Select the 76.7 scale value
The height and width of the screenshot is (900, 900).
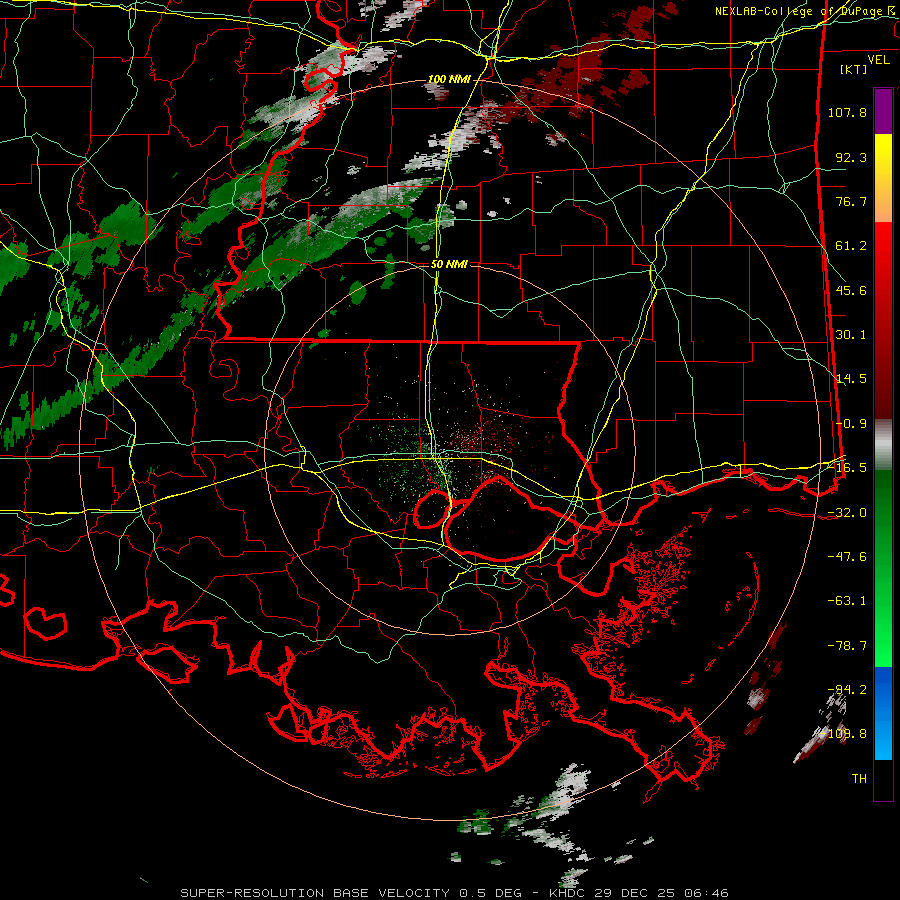(x=851, y=201)
